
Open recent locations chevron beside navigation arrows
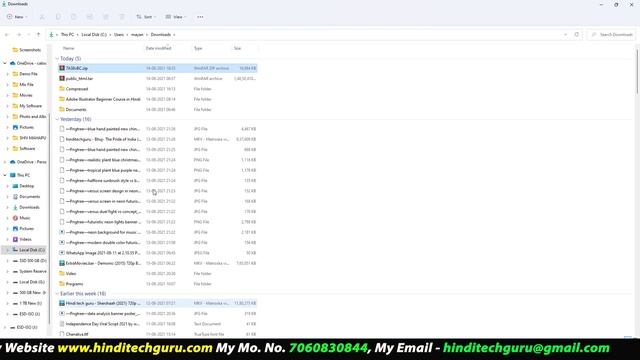tap(28, 35)
